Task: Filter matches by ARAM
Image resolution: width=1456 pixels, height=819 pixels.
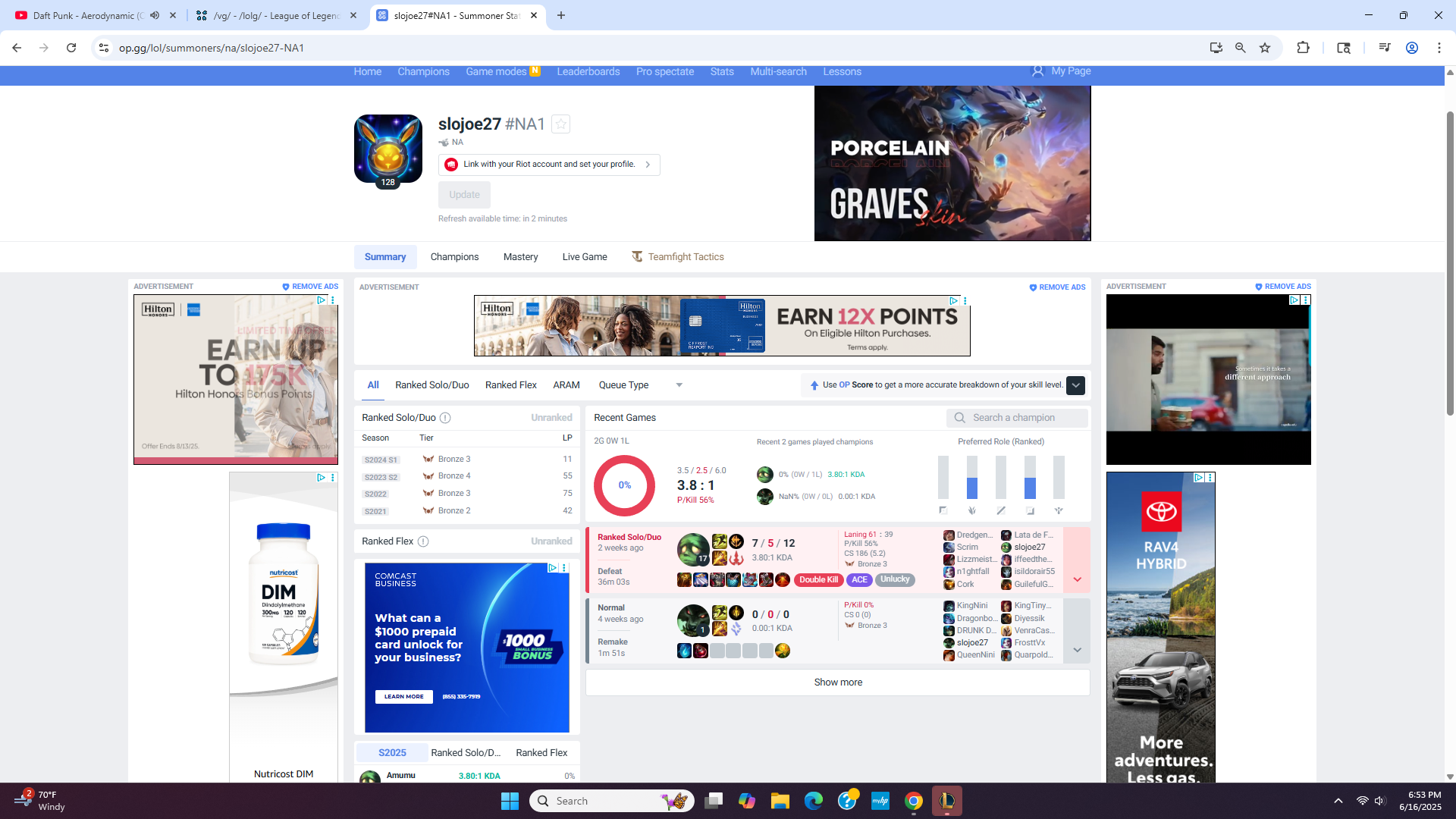Action: [x=566, y=385]
